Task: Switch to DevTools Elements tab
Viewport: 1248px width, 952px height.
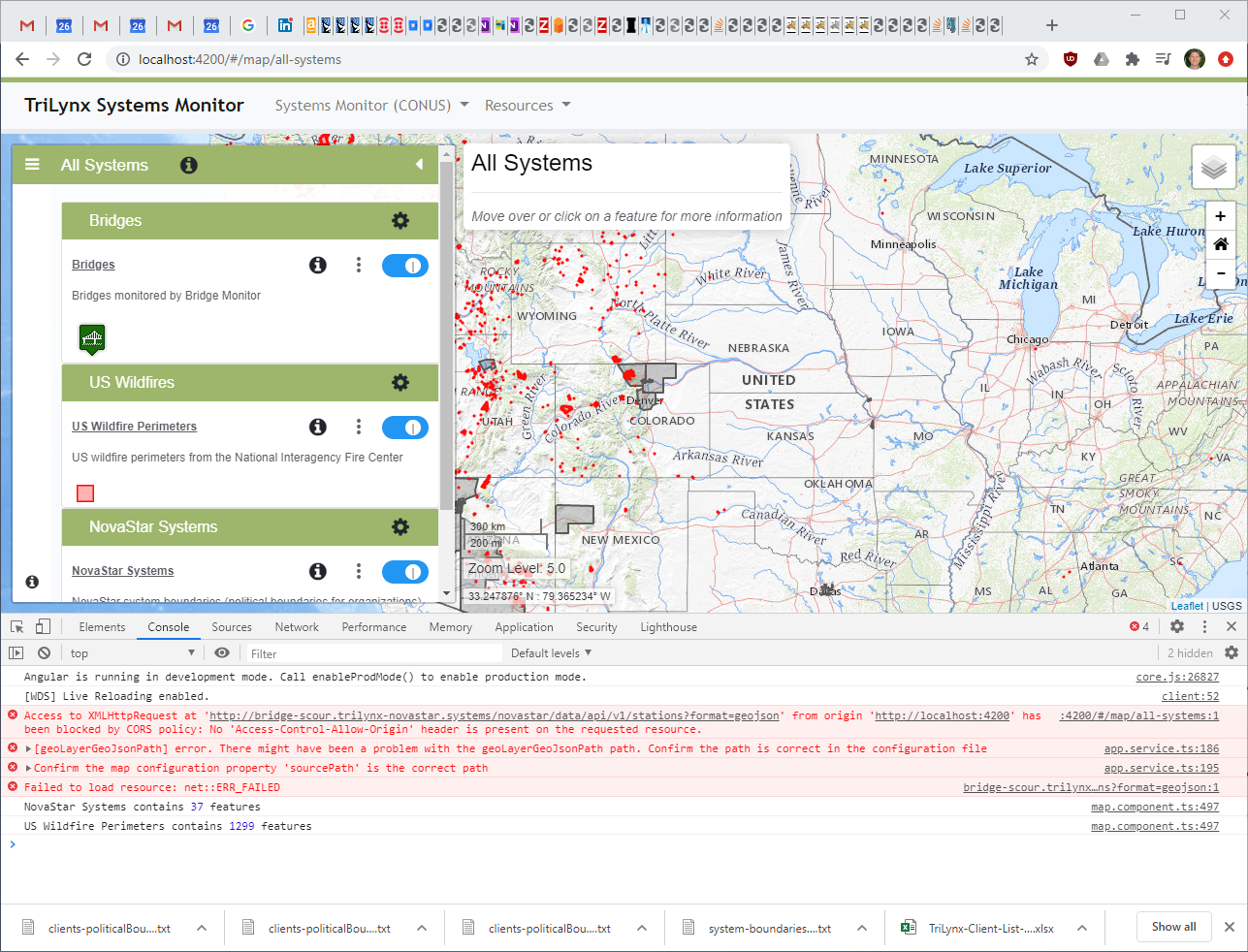Action: [102, 627]
